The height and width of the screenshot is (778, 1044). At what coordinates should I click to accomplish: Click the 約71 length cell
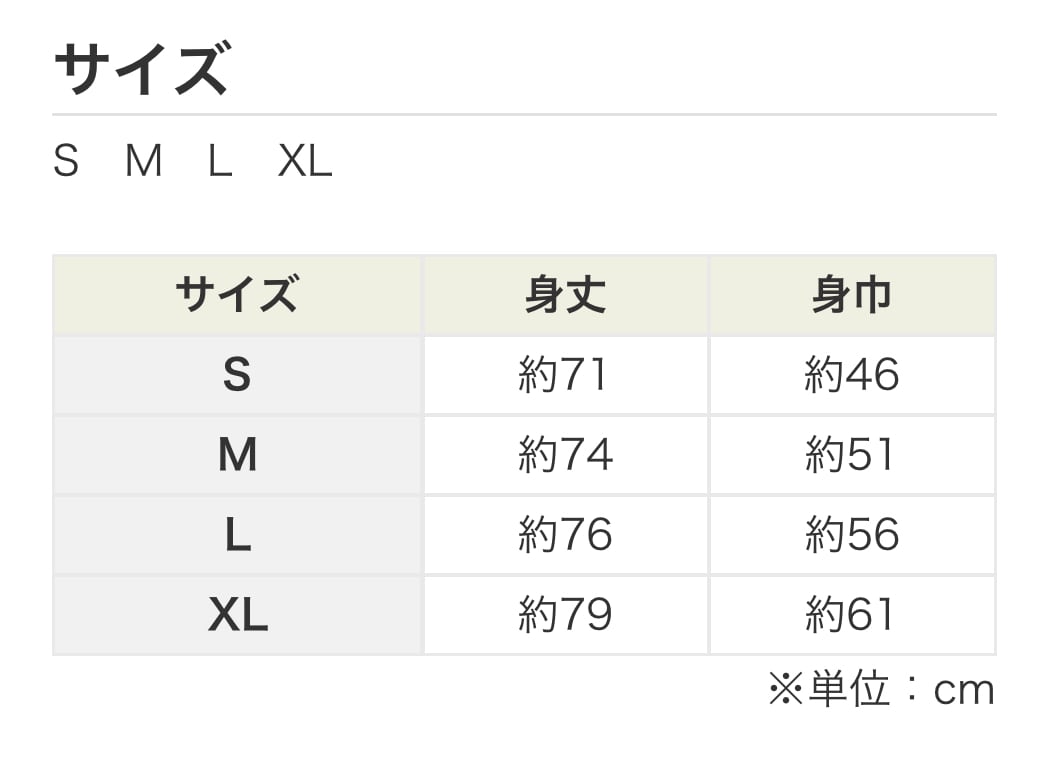pos(565,376)
